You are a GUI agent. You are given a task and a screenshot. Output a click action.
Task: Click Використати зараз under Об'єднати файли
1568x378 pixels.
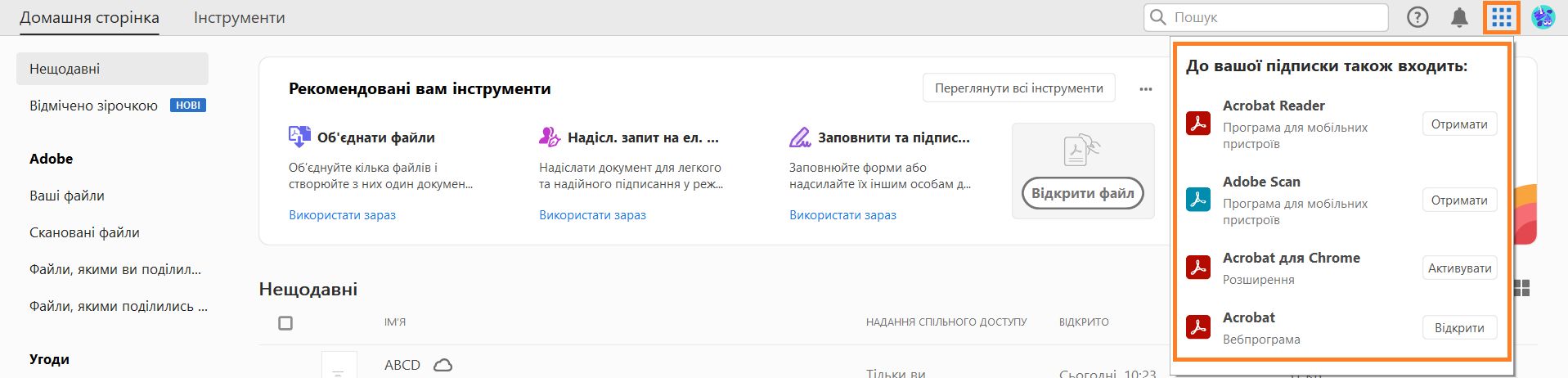(342, 215)
